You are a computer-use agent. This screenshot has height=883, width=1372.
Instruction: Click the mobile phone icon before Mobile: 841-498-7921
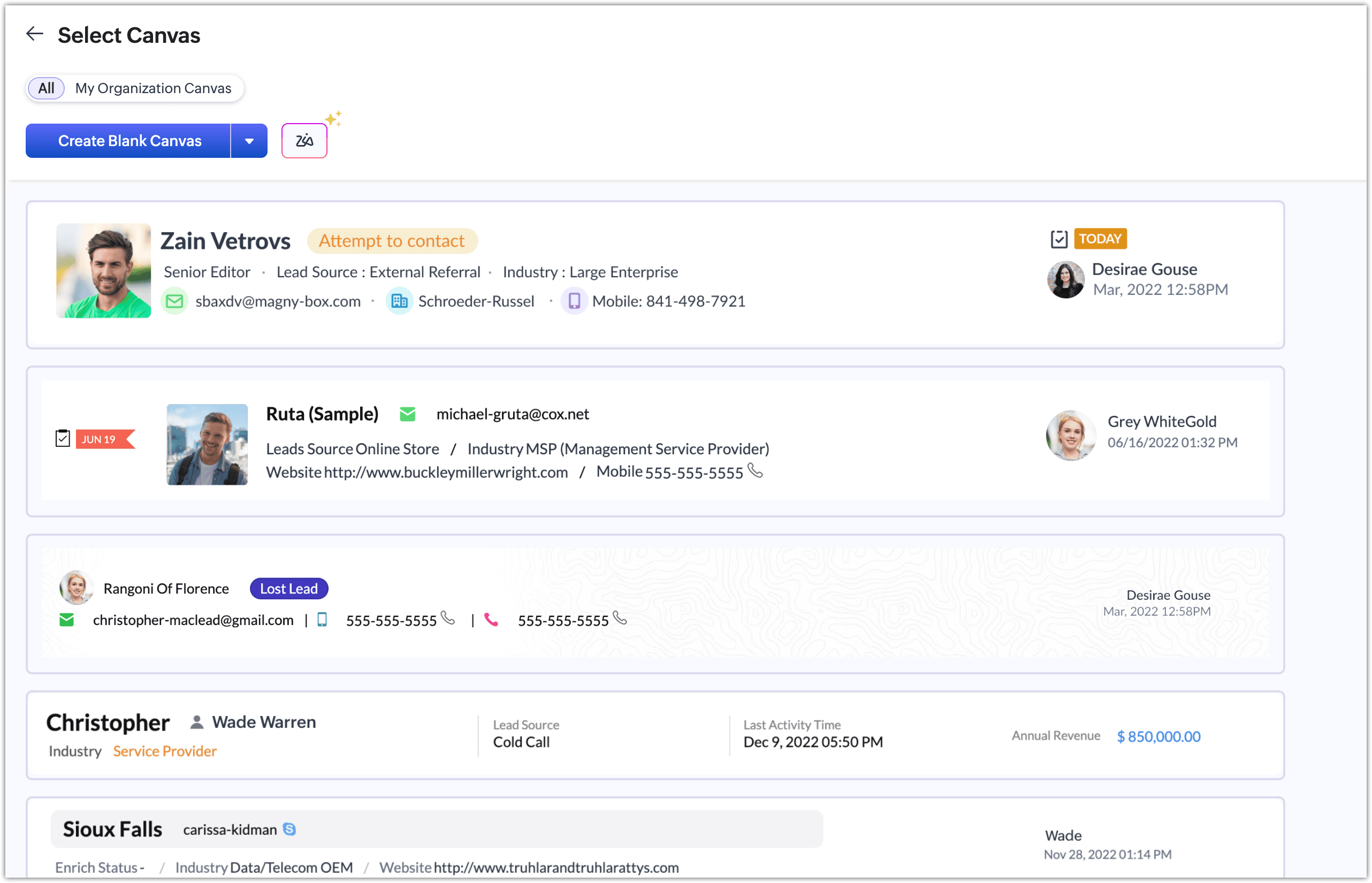pyautogui.click(x=574, y=301)
